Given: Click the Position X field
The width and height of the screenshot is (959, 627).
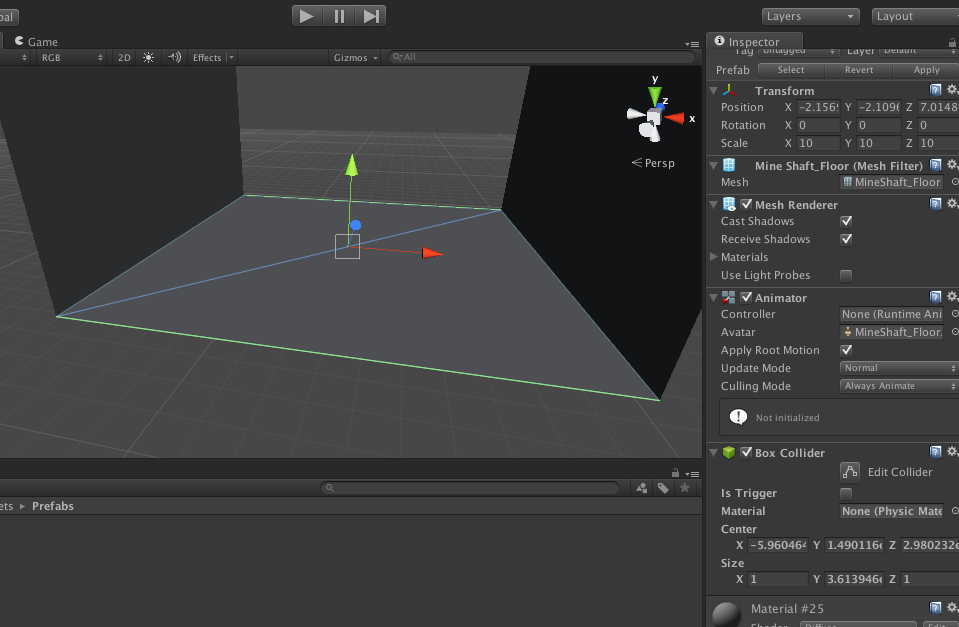Looking at the screenshot, I should 818,107.
